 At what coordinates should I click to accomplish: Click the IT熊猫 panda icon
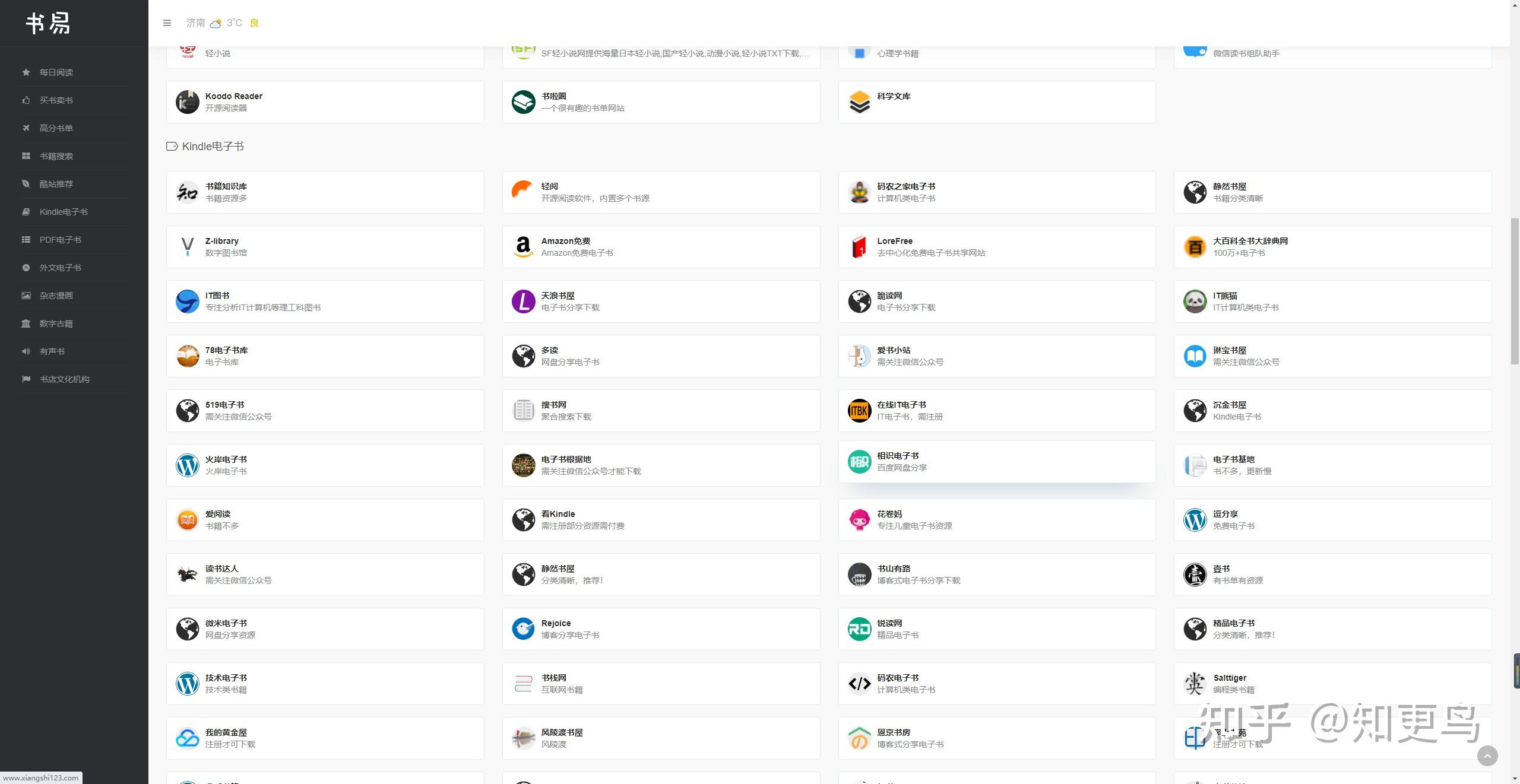point(1195,301)
